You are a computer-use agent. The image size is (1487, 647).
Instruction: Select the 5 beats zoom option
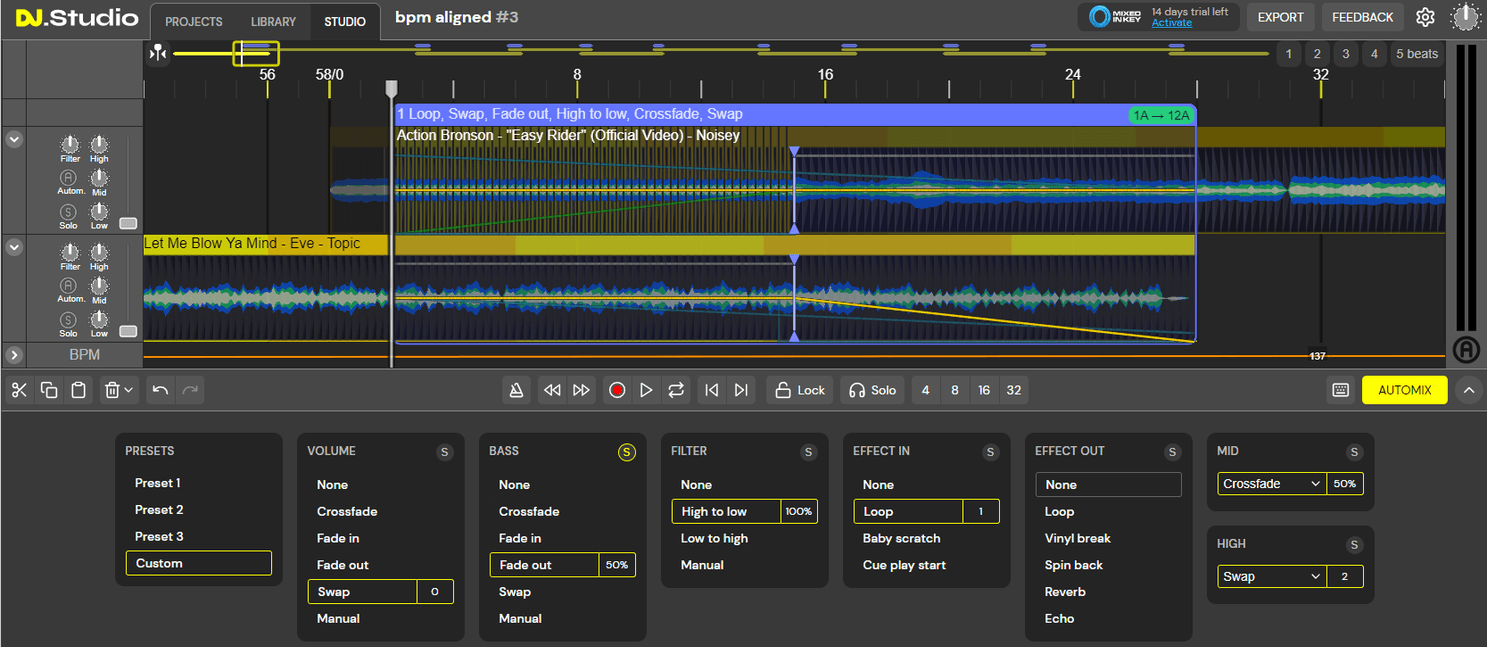pos(1416,54)
